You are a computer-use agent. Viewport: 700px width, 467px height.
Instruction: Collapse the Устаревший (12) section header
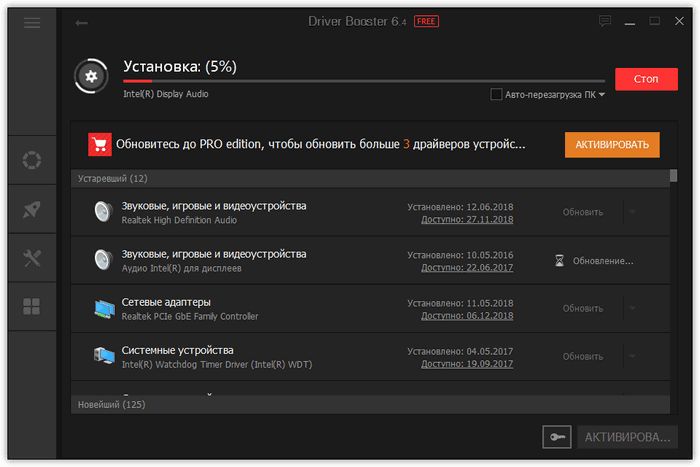pyautogui.click(x=370, y=179)
